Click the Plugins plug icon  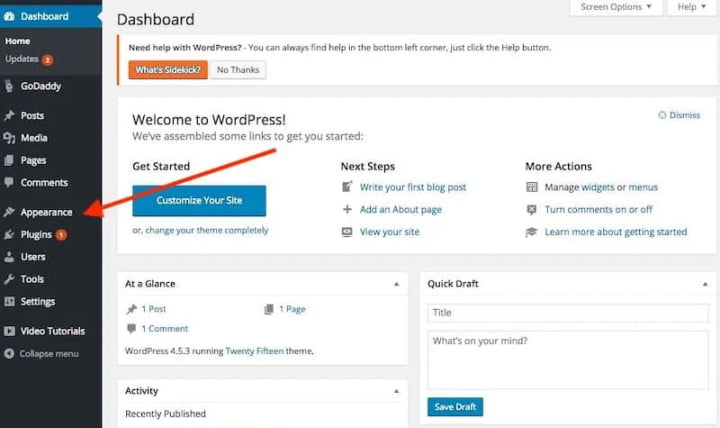(x=9, y=235)
